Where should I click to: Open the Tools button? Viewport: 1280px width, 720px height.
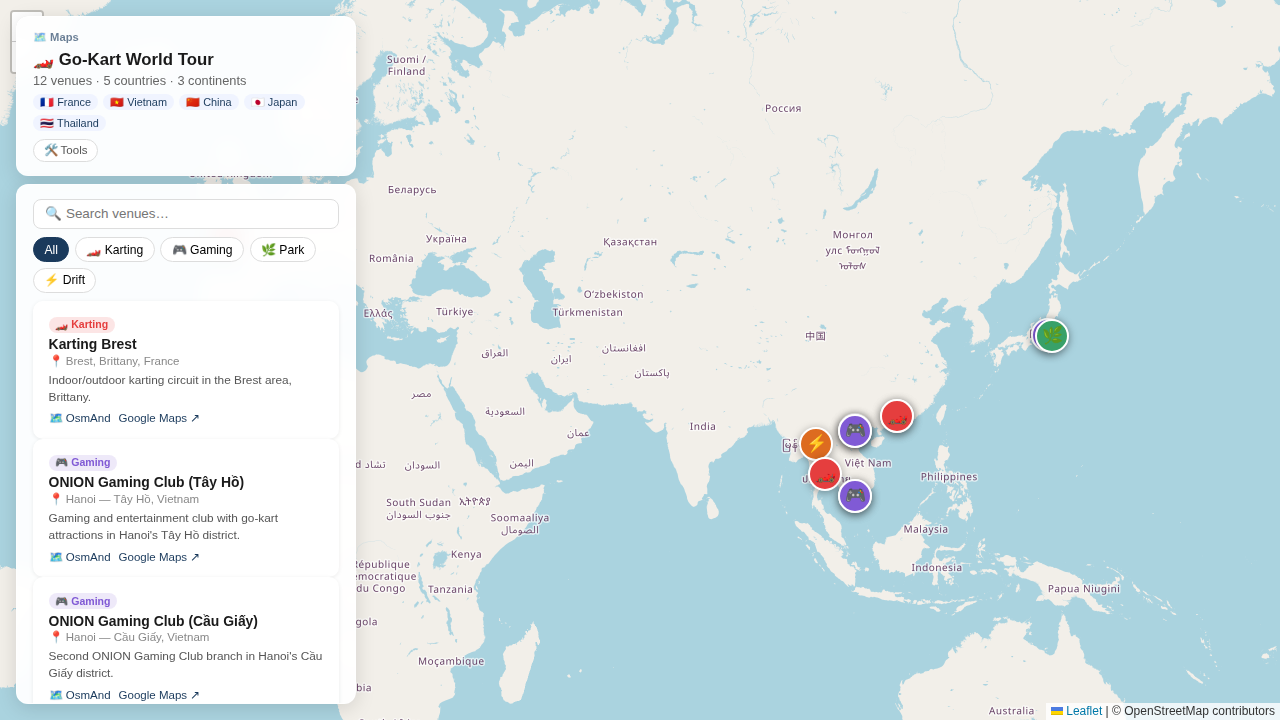65,150
